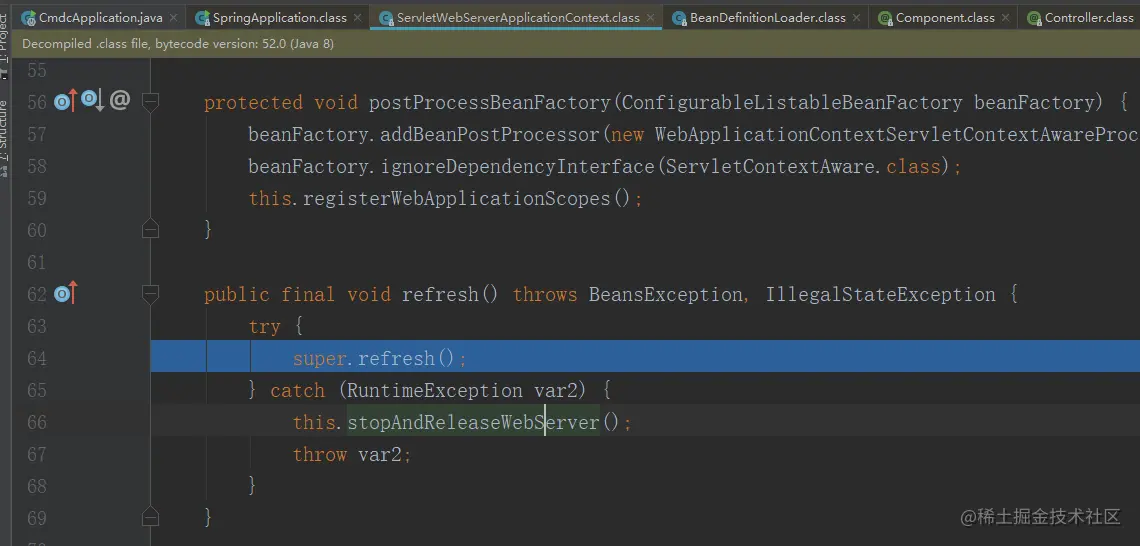The image size is (1140, 546).
Task: Click the overridden-by icon on line 56
Action: coord(92,100)
